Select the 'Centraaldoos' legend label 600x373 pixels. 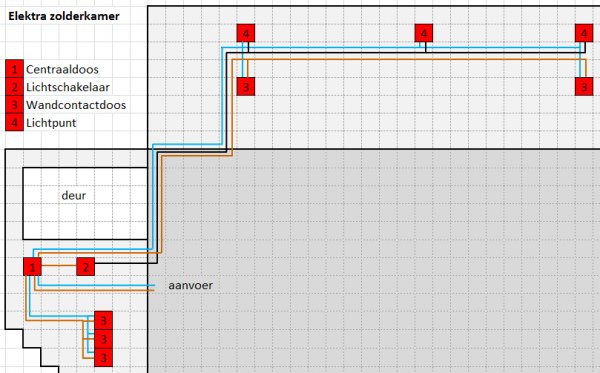point(62,69)
